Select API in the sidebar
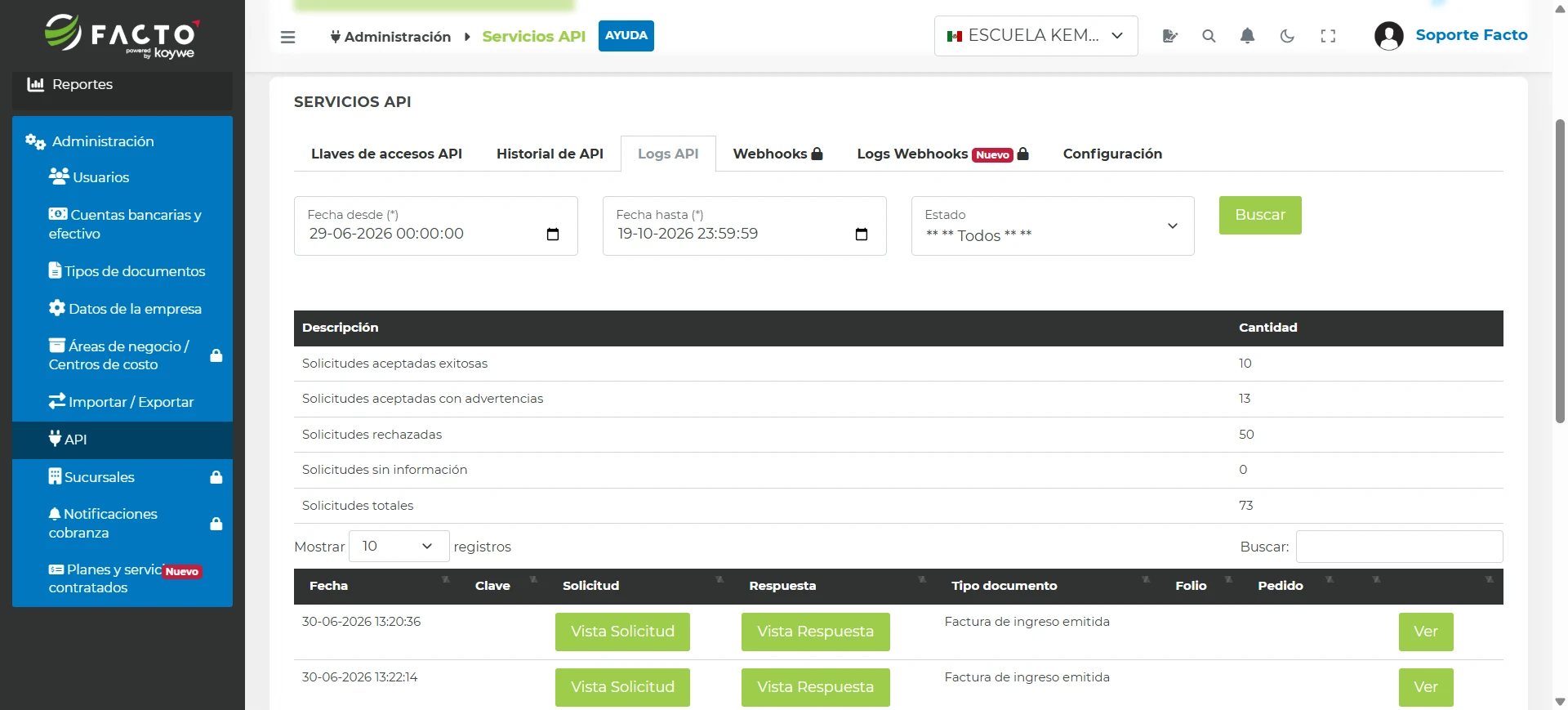The width and height of the screenshot is (1568, 710). pyautogui.click(x=122, y=440)
